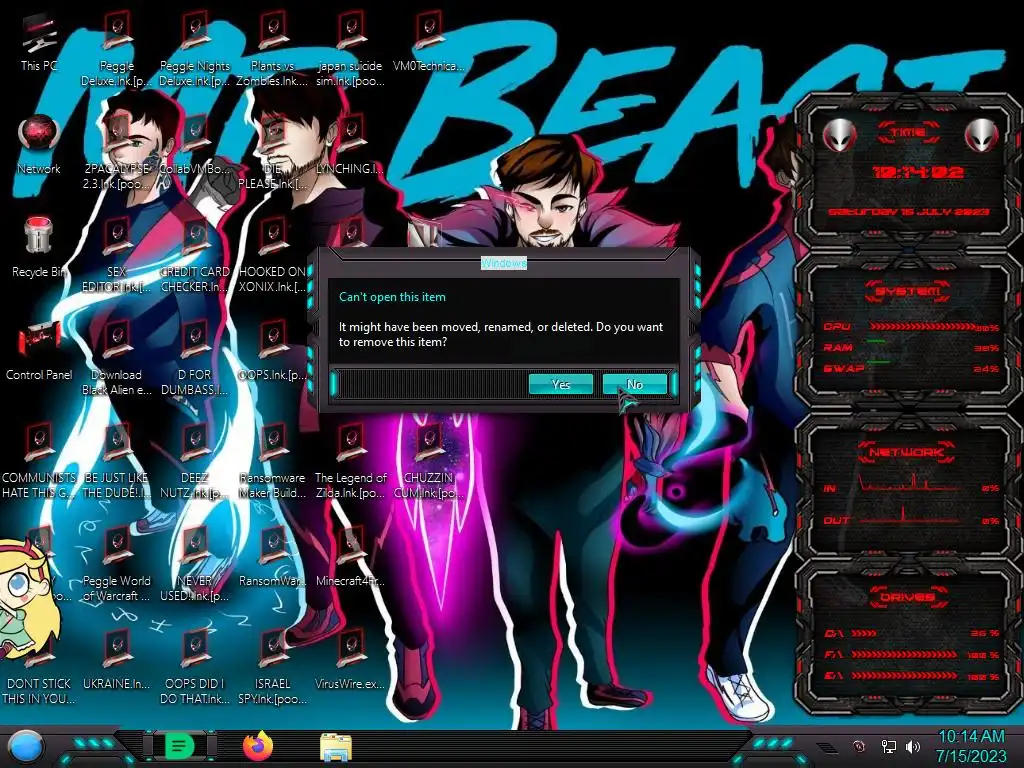This screenshot has height=768, width=1024.
Task: Select the Plants vs Zombies shortcut
Action: pyautogui.click(x=272, y=49)
